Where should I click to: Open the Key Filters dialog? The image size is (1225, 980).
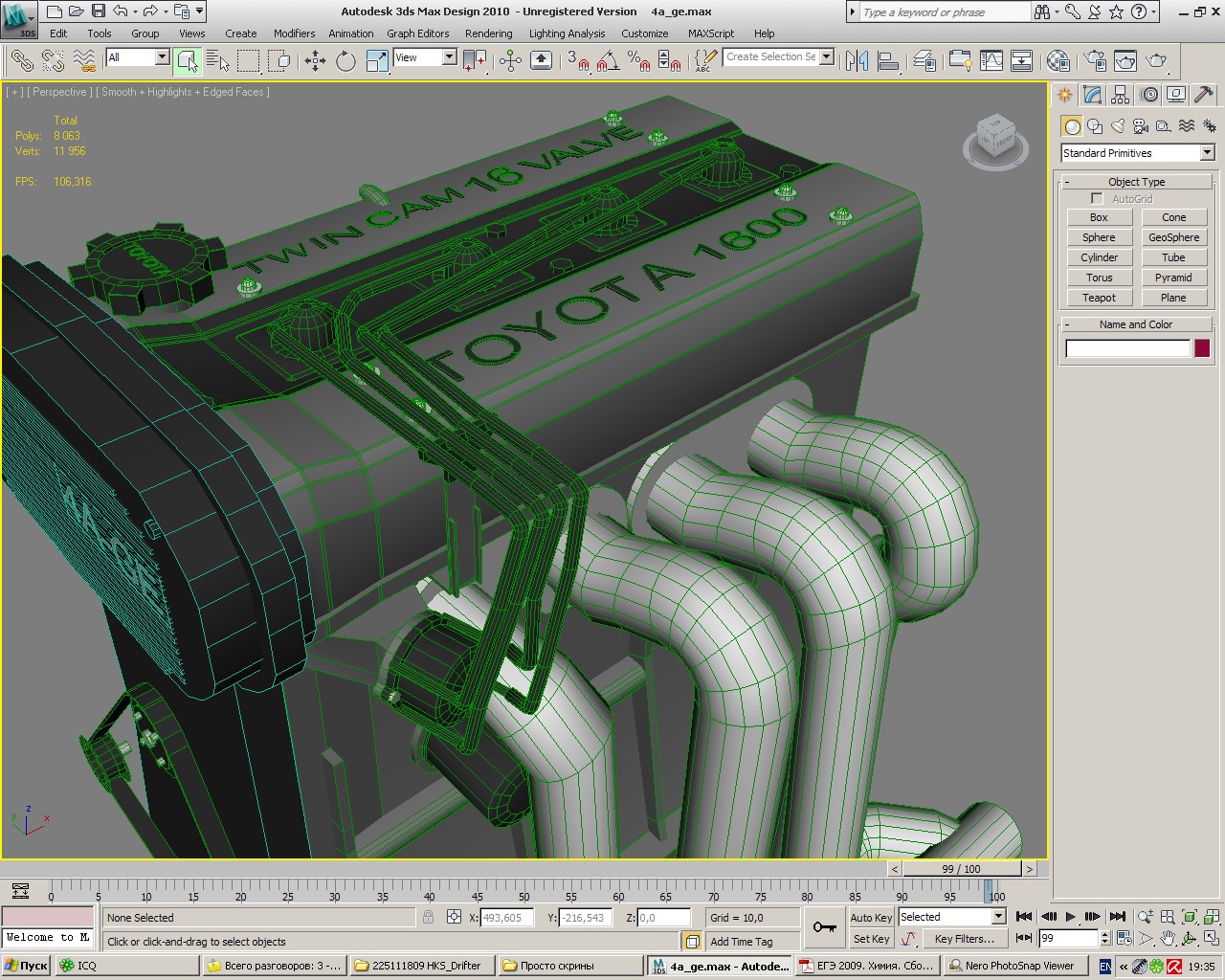964,939
